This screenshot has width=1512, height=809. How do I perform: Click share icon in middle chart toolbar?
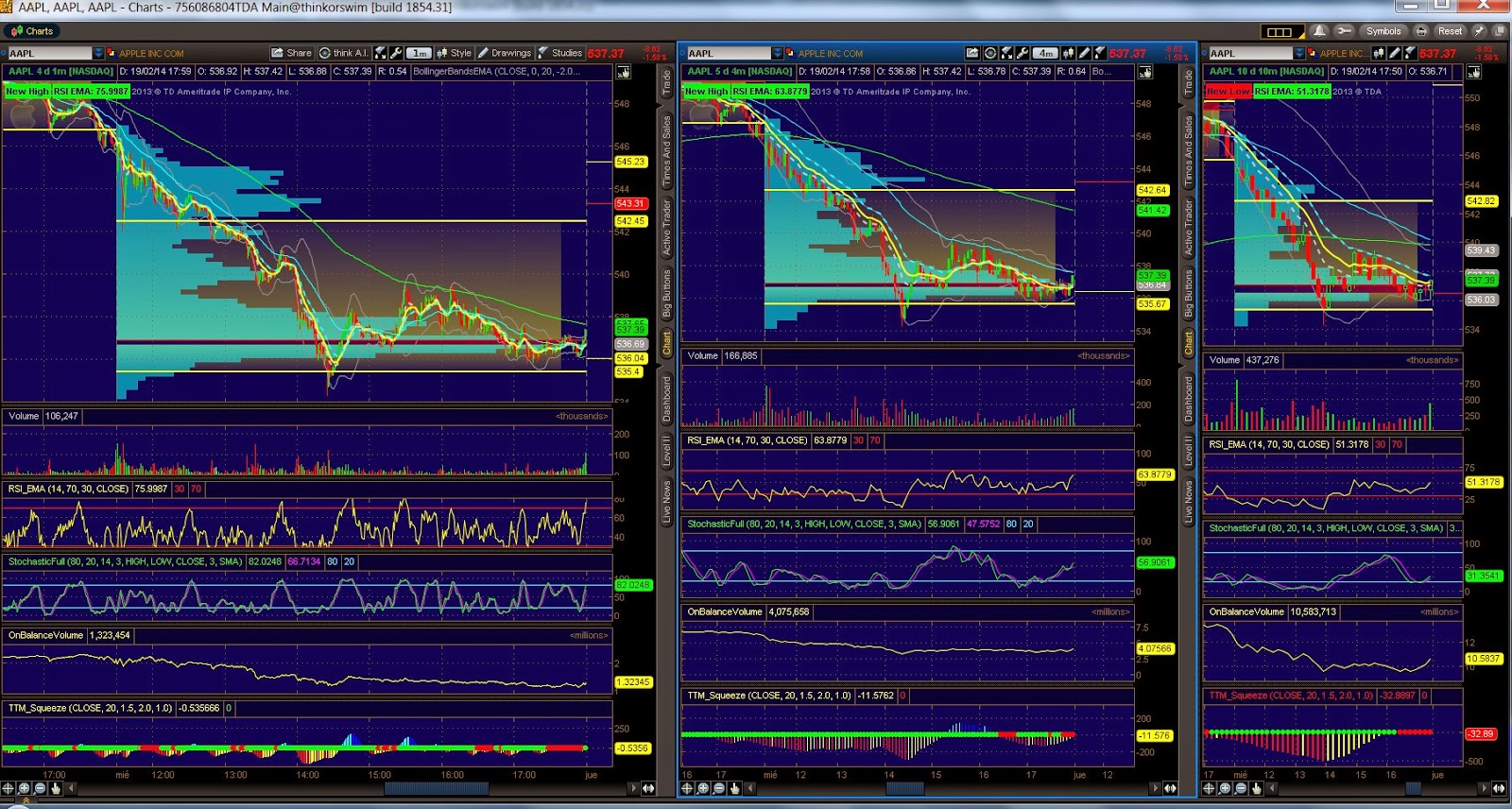point(972,53)
